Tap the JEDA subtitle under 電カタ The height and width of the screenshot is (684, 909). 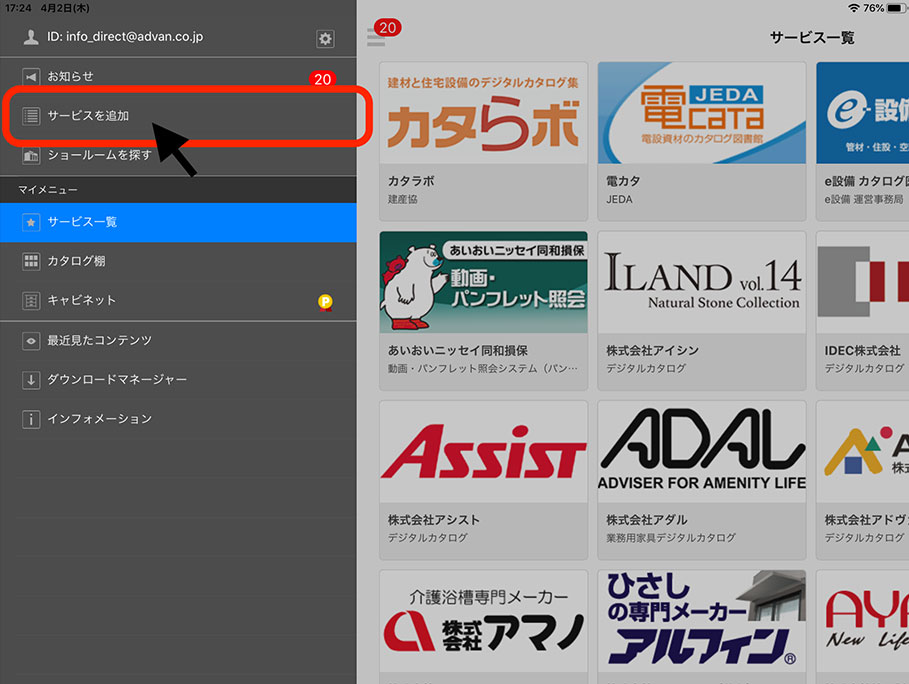click(619, 199)
